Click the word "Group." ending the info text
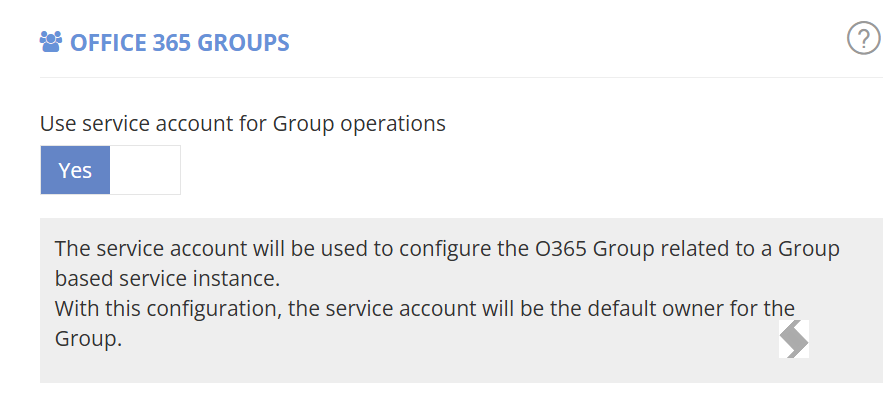This screenshot has height=393, width=895. coord(88,339)
